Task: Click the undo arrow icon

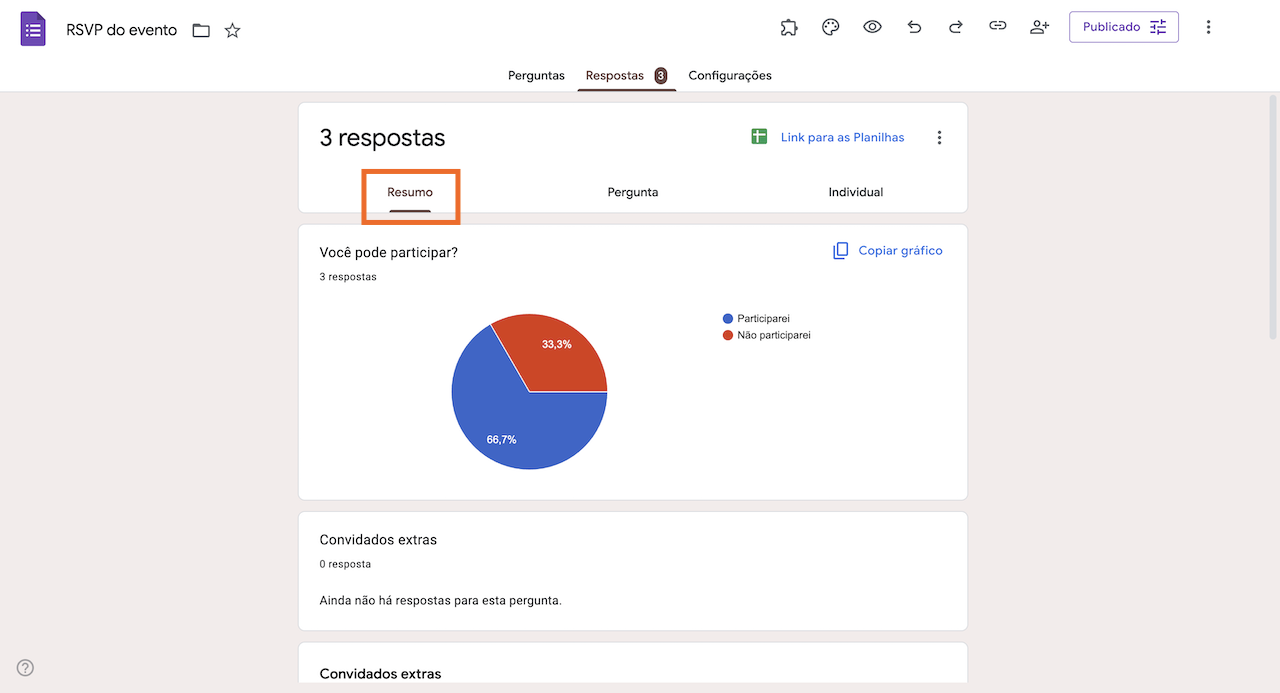Action: pos(914,27)
